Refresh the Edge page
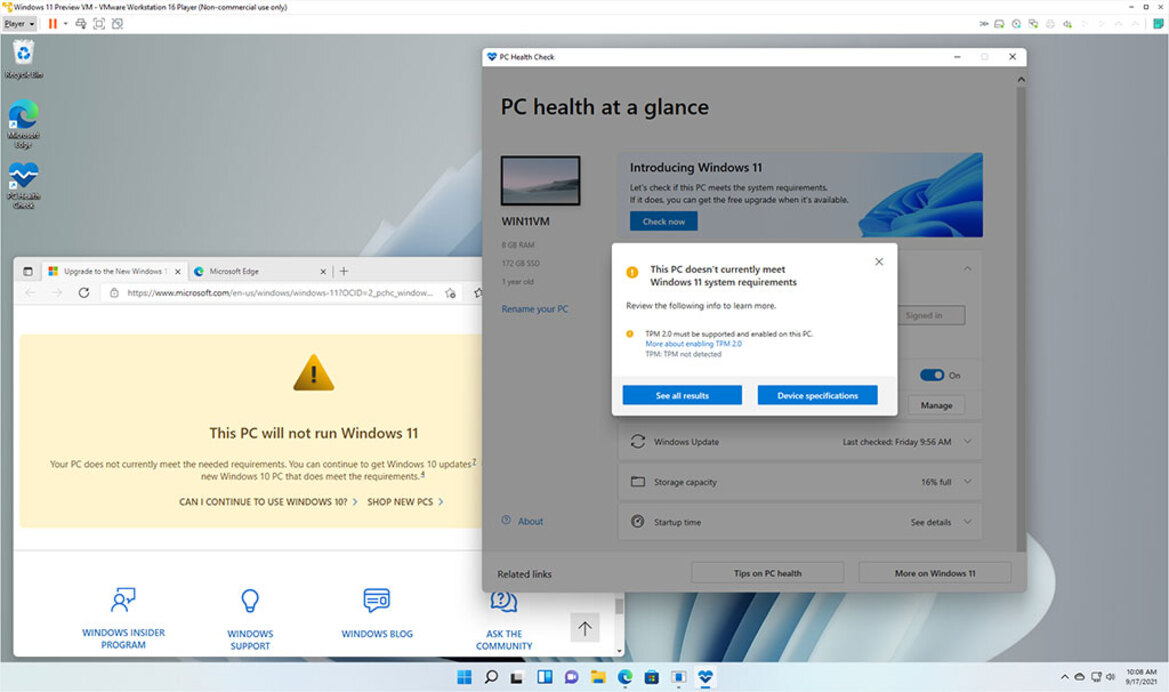1169x692 pixels. [84, 293]
